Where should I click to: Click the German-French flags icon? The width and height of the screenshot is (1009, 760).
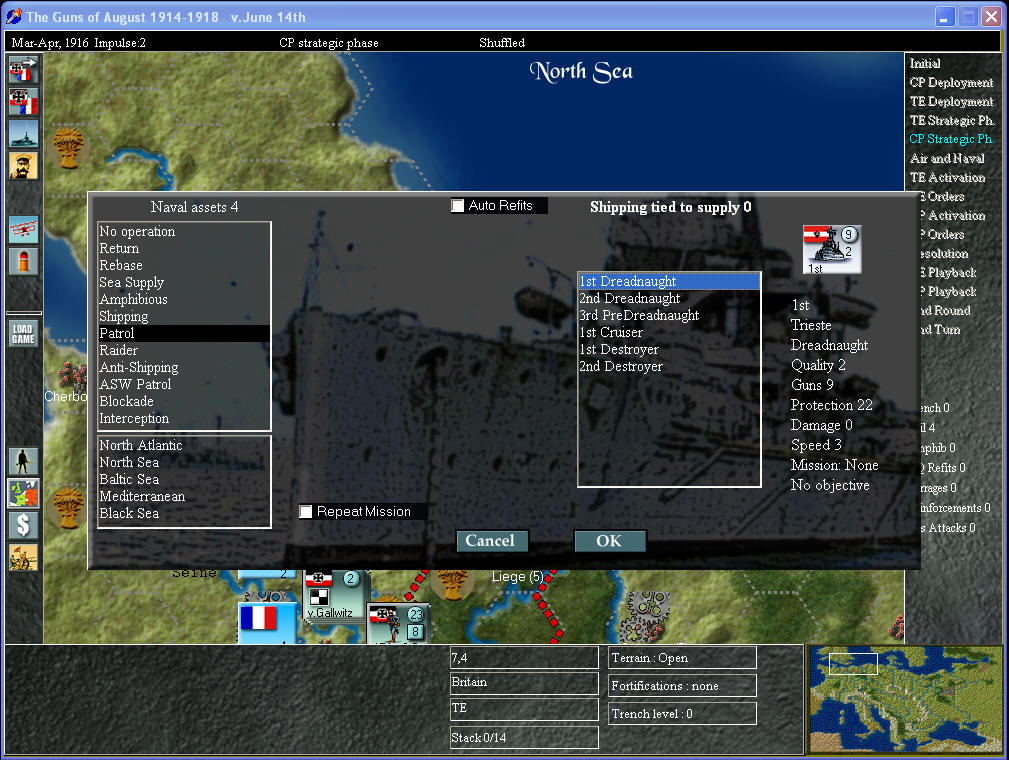pyautogui.click(x=24, y=102)
